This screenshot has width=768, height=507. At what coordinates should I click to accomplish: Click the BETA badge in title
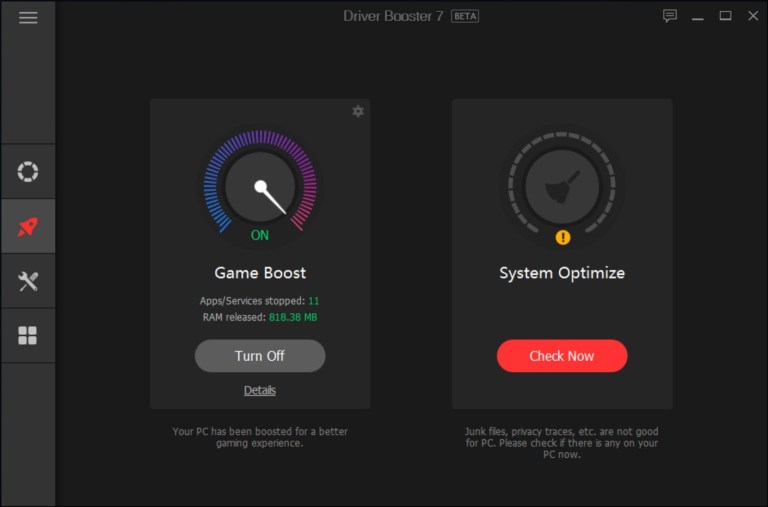[x=465, y=16]
